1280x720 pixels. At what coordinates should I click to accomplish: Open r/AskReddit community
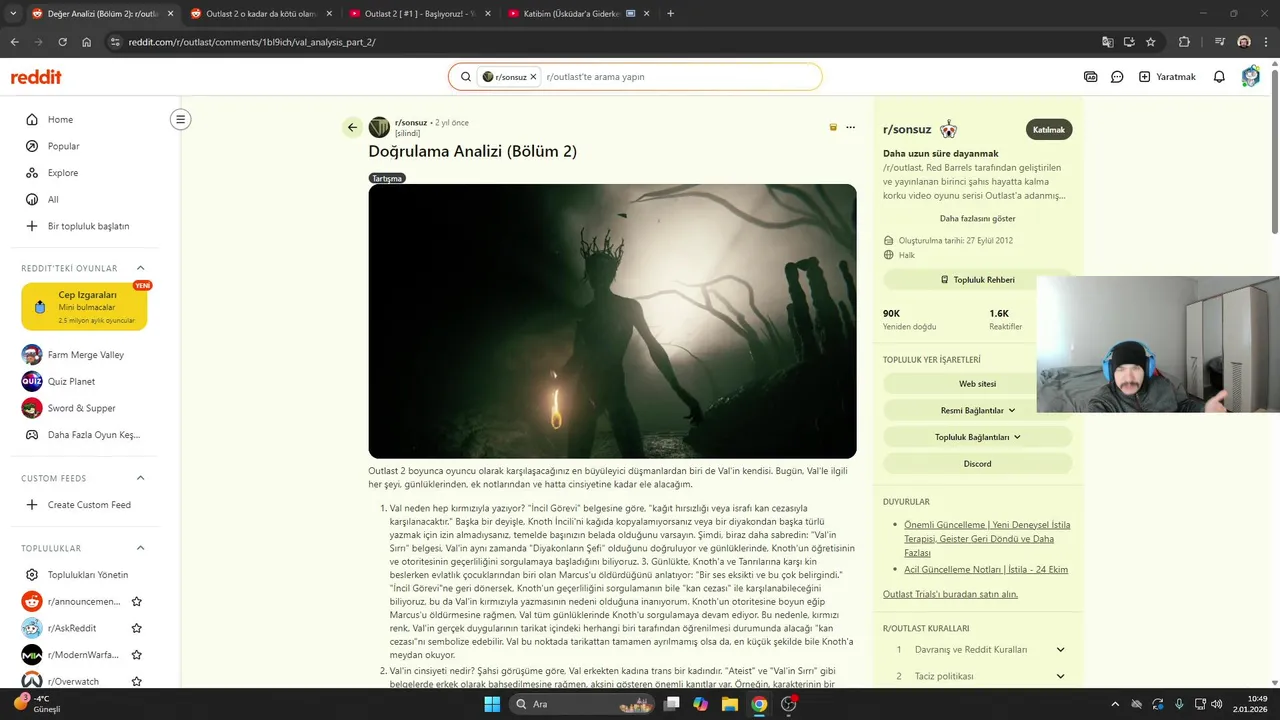point(72,628)
